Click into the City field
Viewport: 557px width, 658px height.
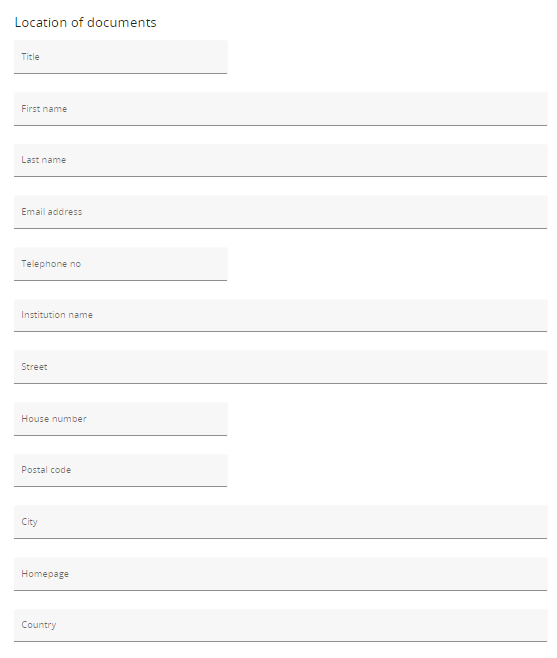(281, 522)
